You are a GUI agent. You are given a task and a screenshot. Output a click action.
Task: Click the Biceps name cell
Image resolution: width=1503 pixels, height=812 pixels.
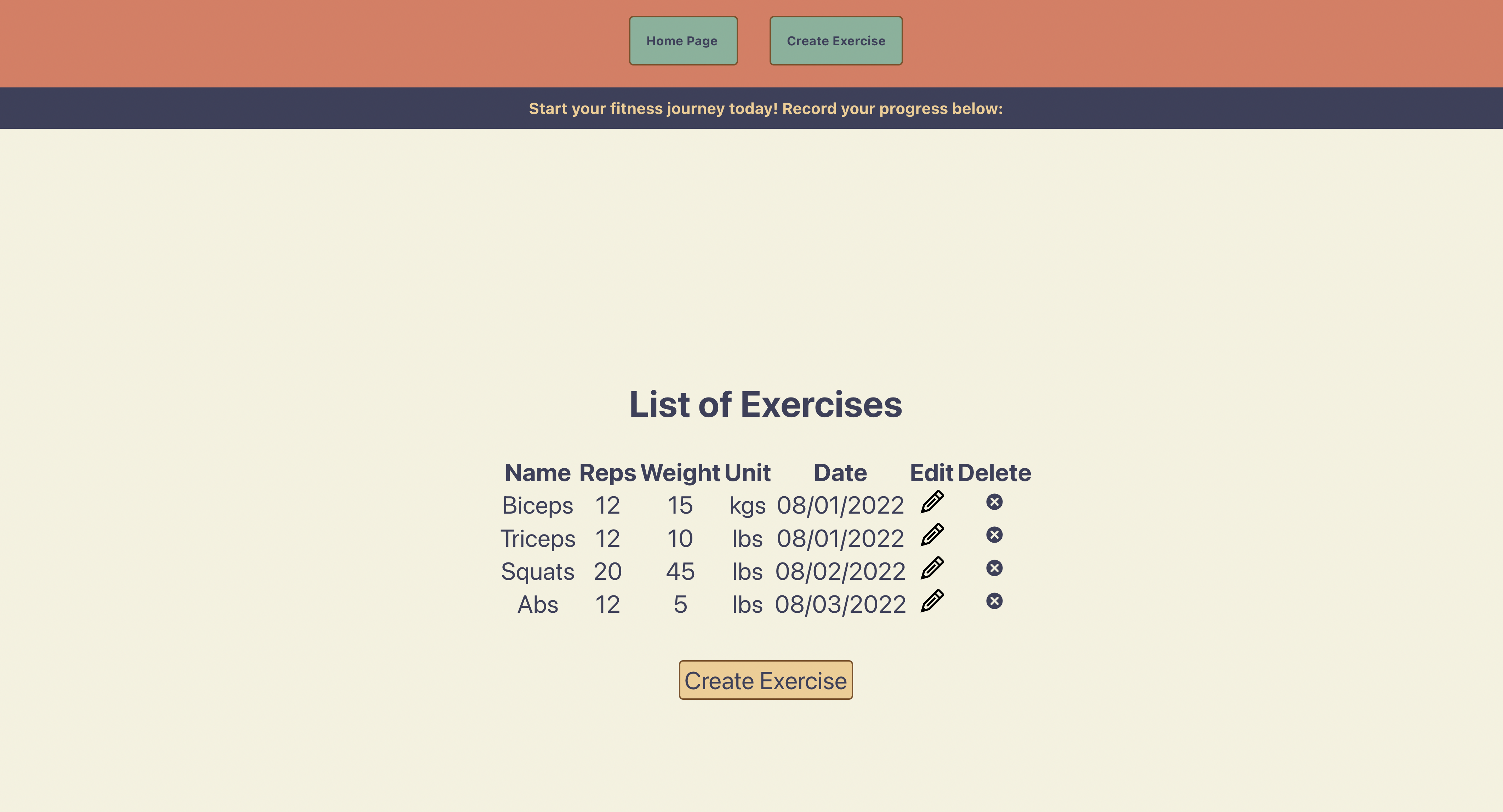click(537, 506)
